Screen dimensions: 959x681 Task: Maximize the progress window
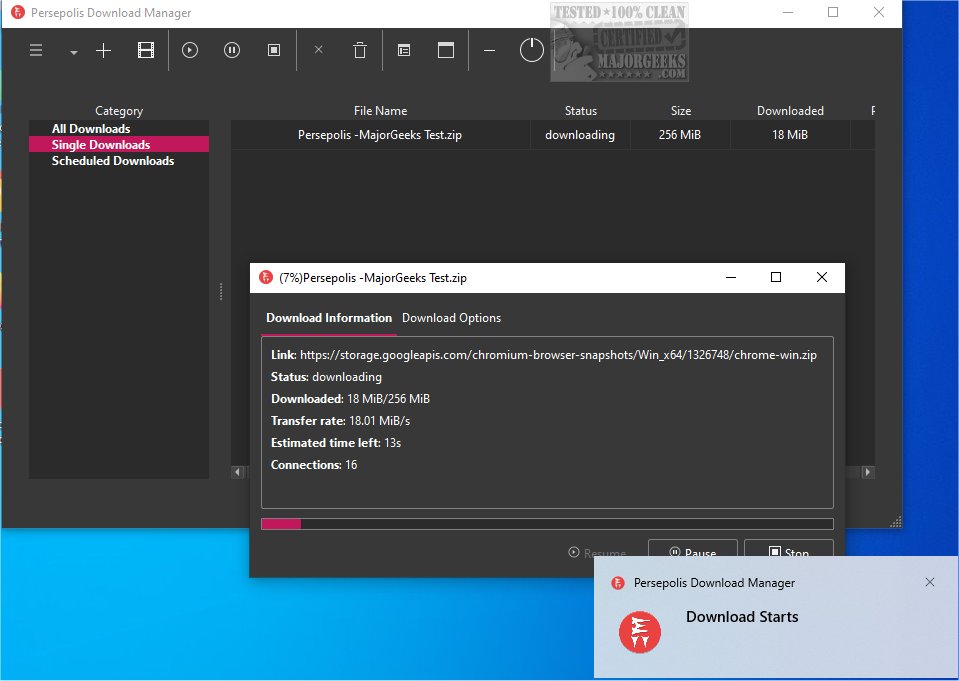pyautogui.click(x=776, y=277)
